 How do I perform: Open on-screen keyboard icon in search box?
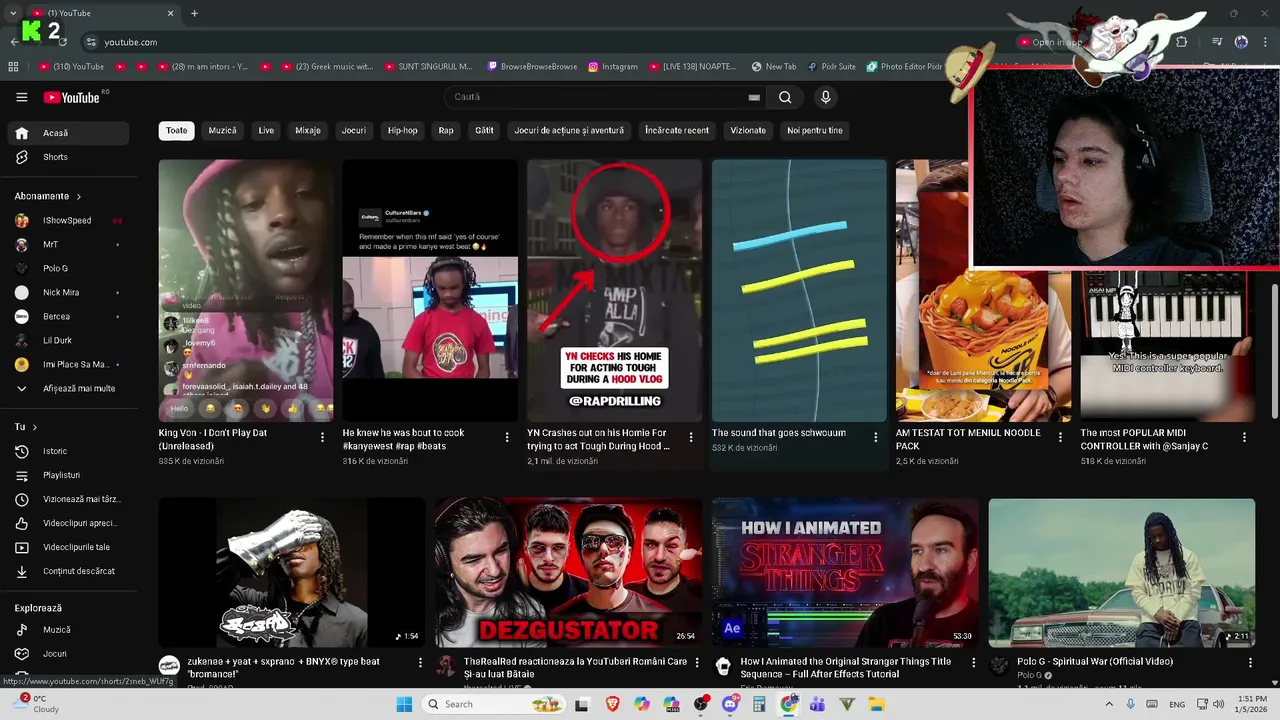[754, 97]
